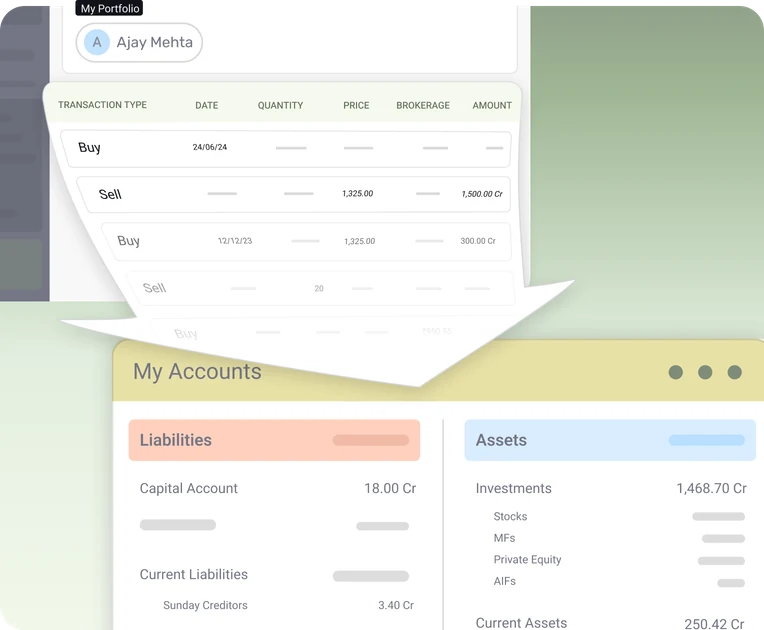Select the Buy row dated 24/06/24
Image resolution: width=764 pixels, height=630 pixels.
point(287,149)
